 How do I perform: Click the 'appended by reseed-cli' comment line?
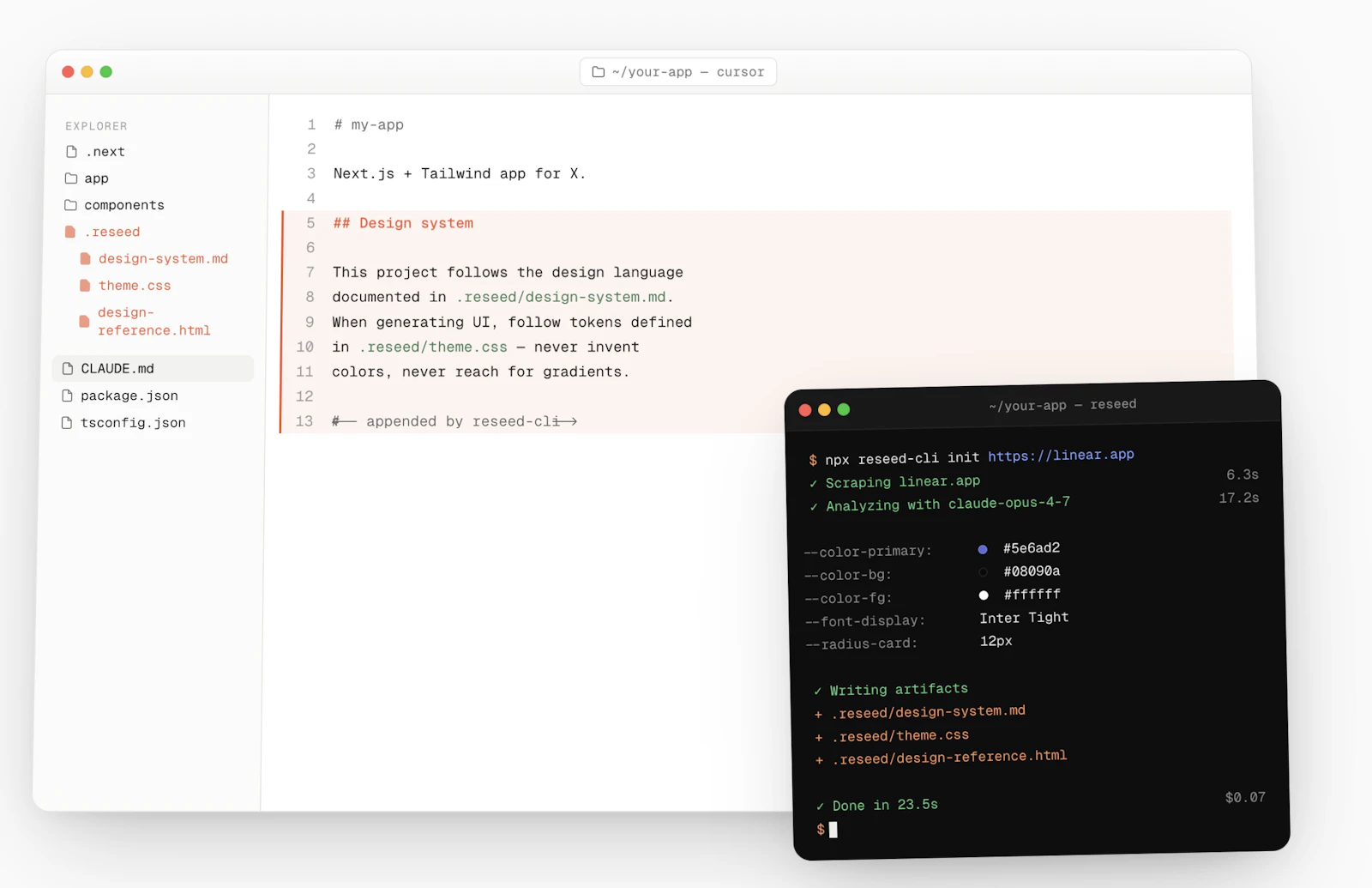pos(454,421)
